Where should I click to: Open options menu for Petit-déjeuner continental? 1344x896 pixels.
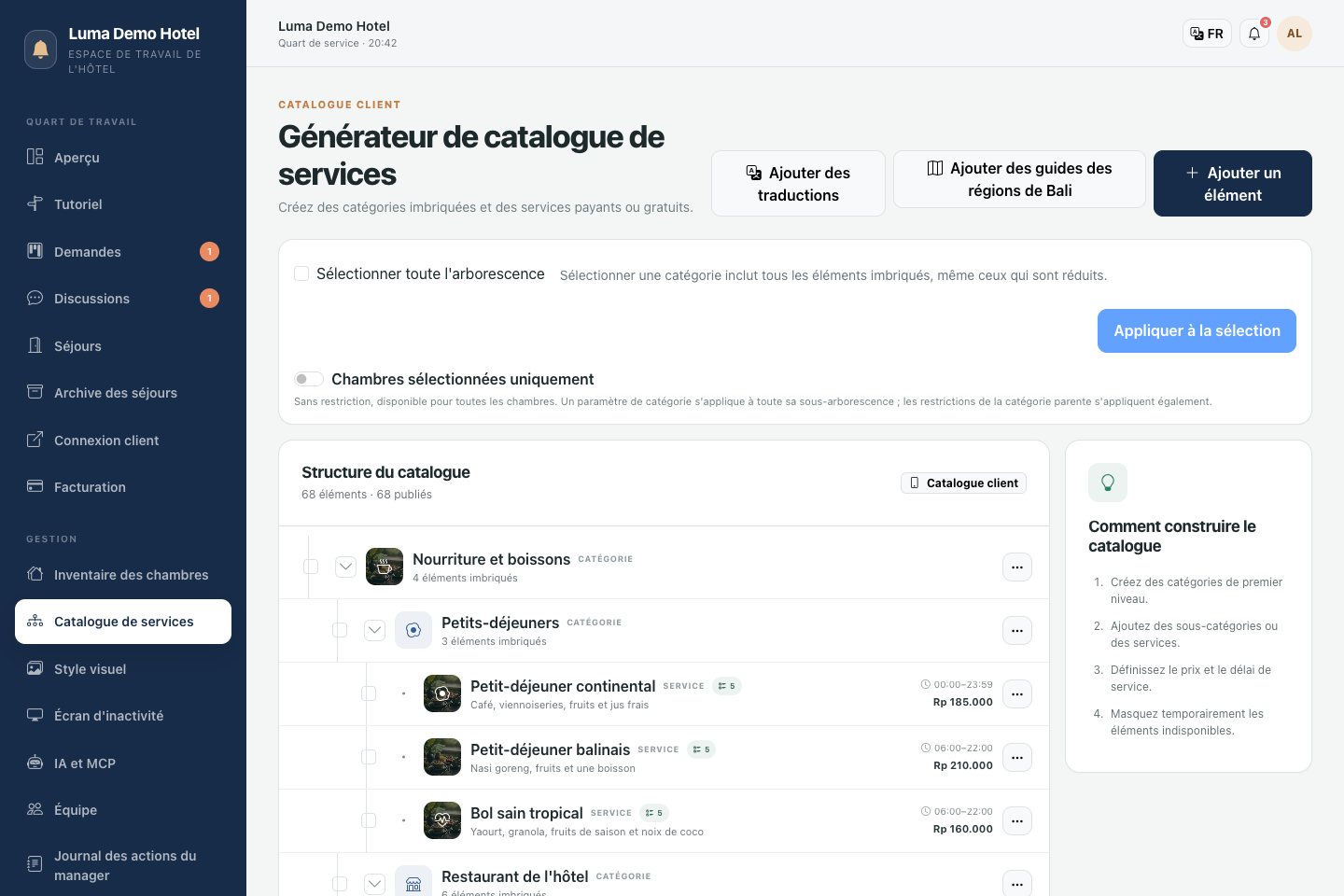click(x=1017, y=693)
